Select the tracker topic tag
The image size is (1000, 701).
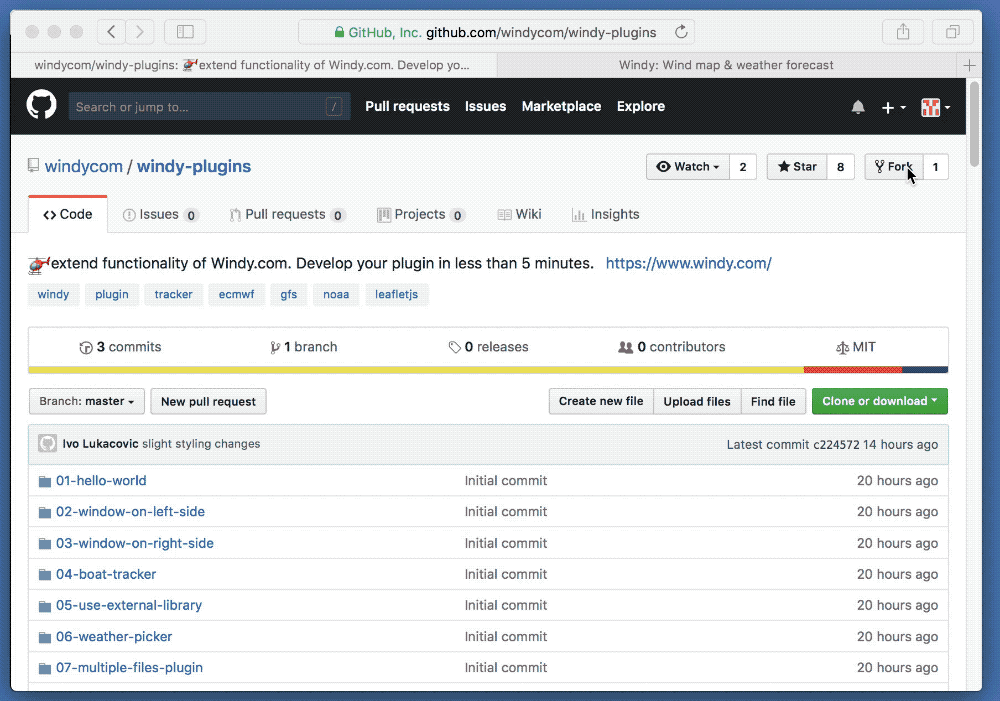coord(173,295)
